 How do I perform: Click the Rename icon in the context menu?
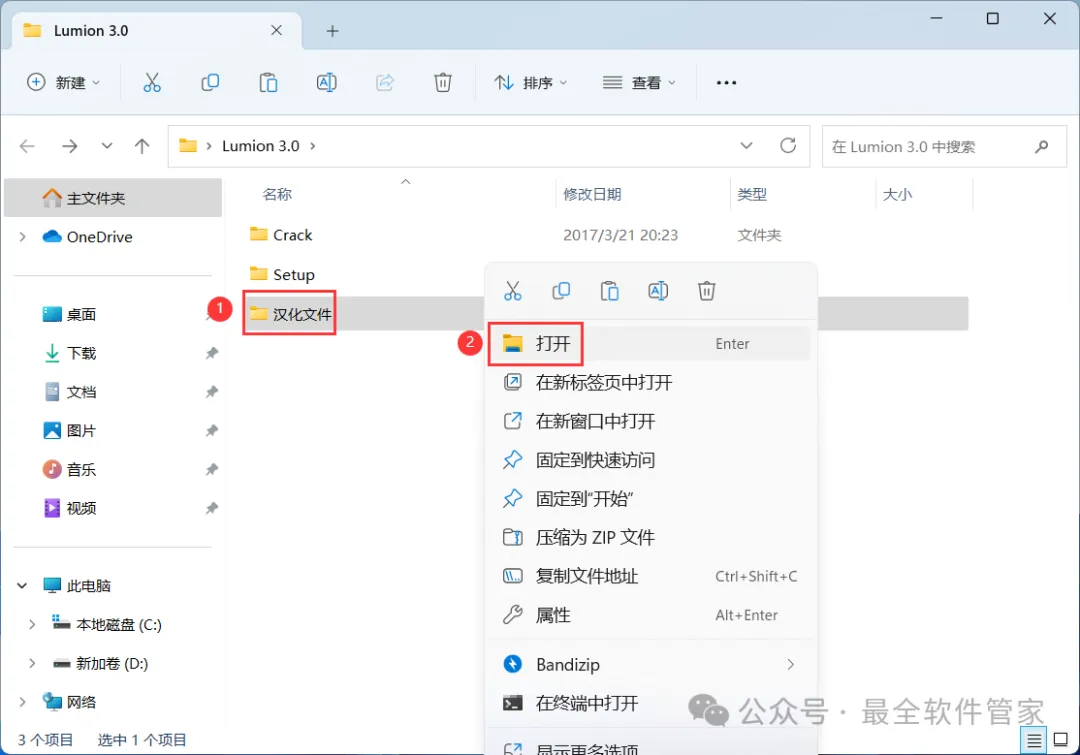[x=658, y=291]
